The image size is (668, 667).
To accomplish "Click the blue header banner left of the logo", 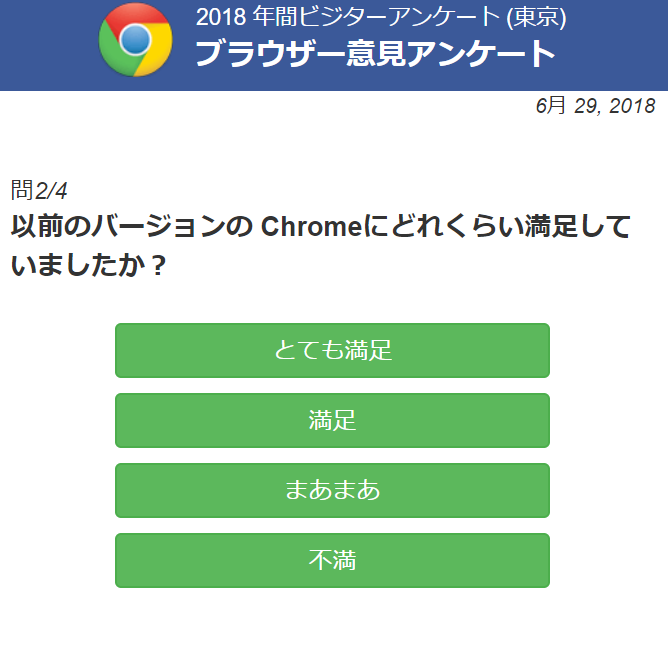I will point(49,45).
